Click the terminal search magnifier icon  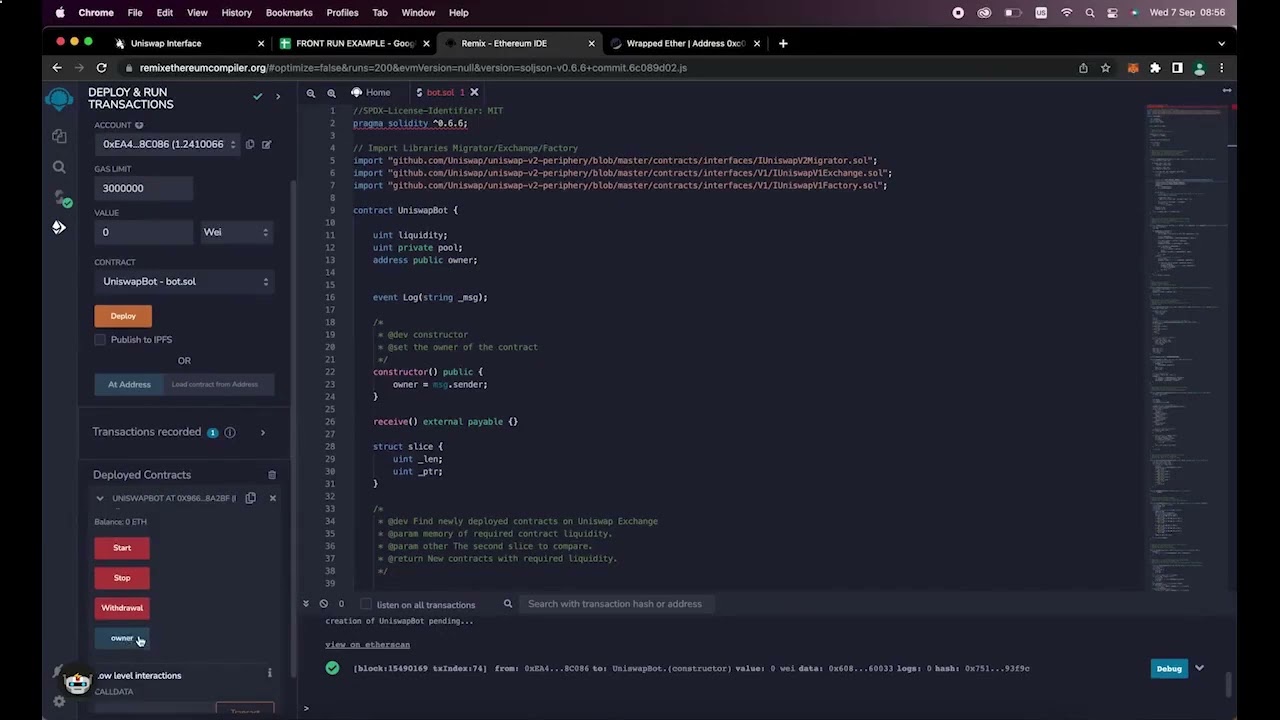point(508,604)
